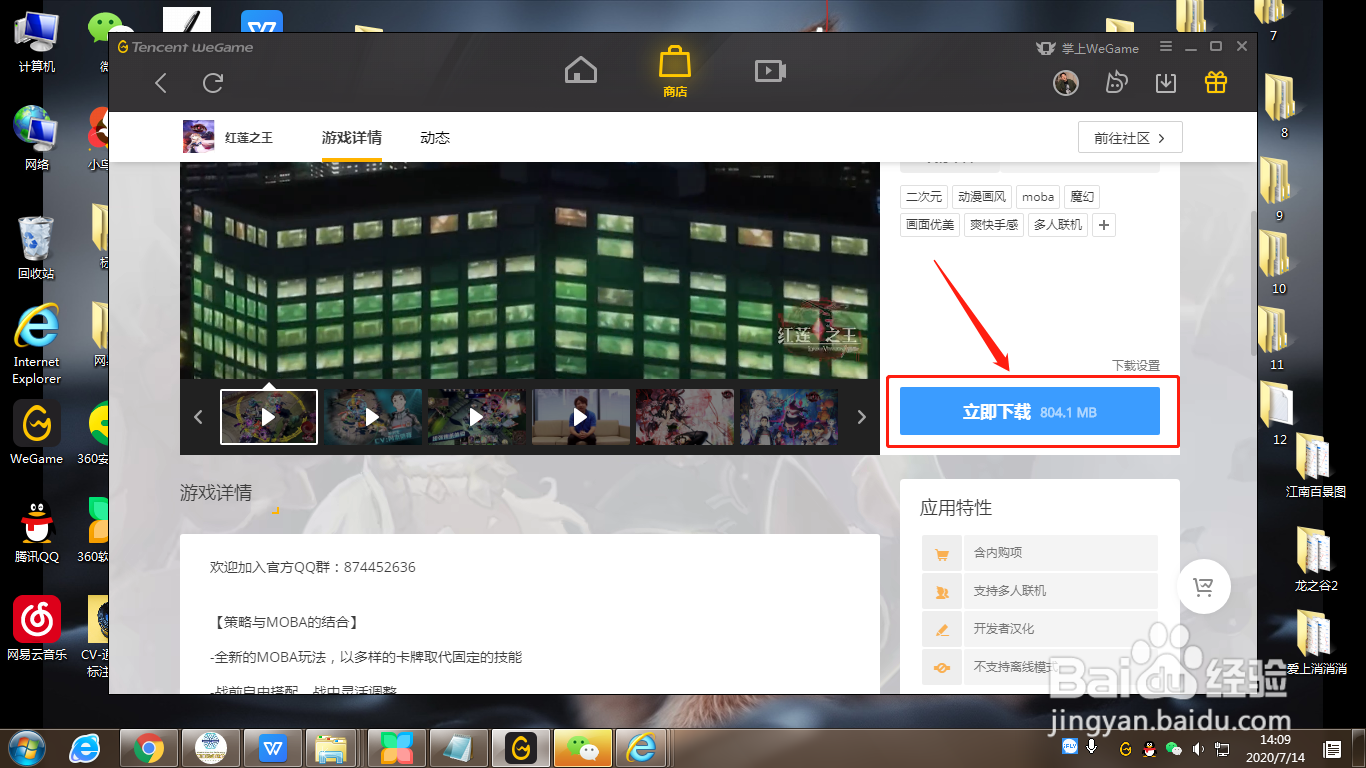This screenshot has width=1366, height=768.
Task: Click the 不支持离线模式 feature row
Action: point(1040,667)
